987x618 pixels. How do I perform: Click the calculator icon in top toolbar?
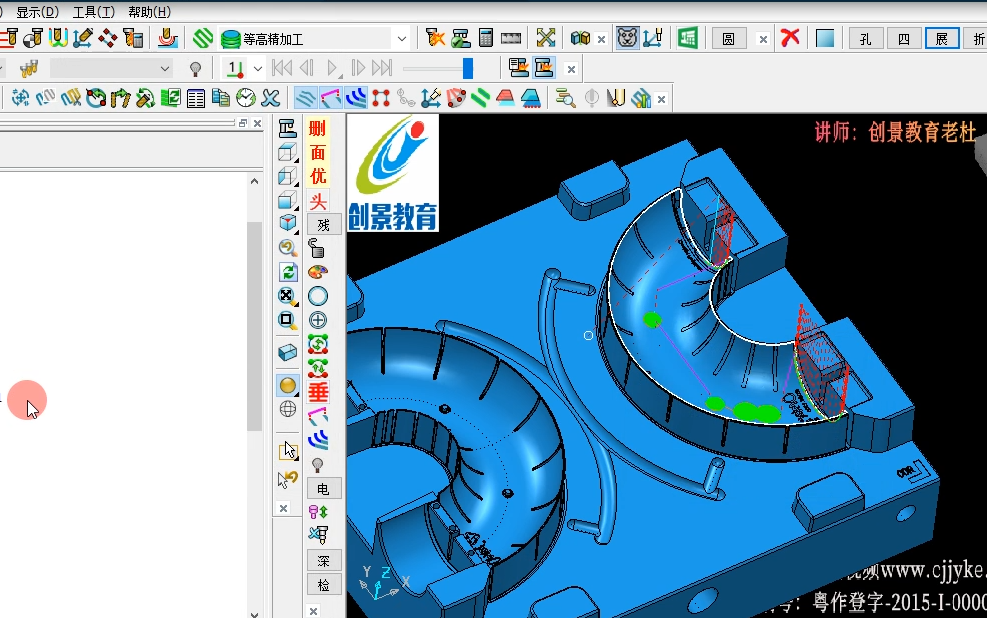[x=485, y=38]
